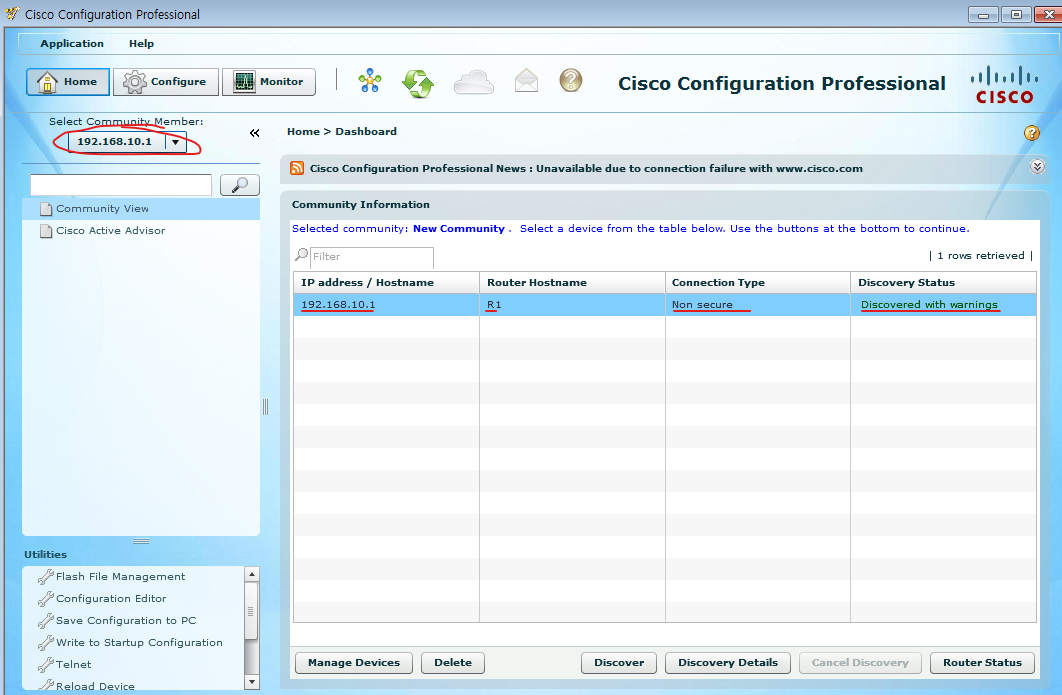Click the left pane search input field
The width and height of the screenshot is (1062, 695).
point(121,185)
